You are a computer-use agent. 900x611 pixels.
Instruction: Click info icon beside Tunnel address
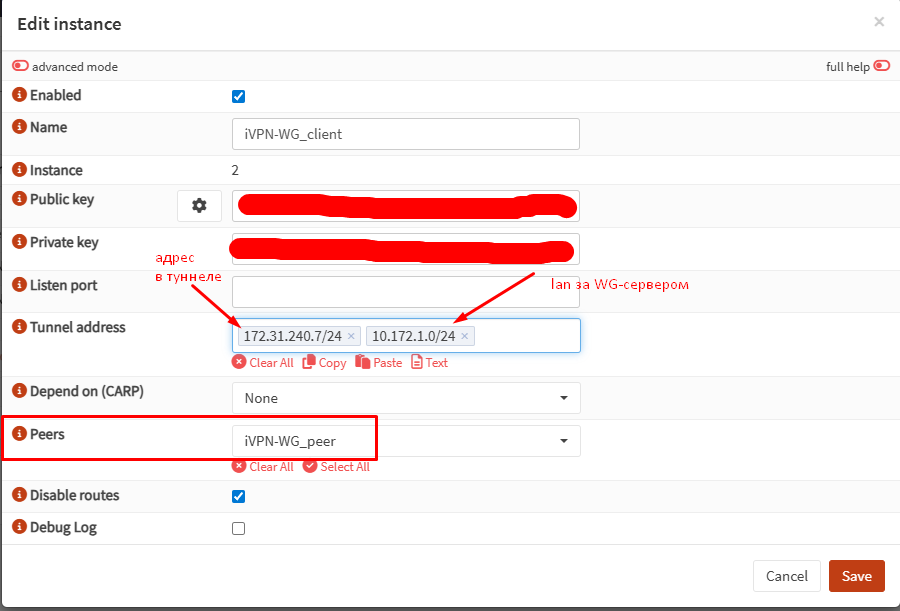[x=19, y=327]
